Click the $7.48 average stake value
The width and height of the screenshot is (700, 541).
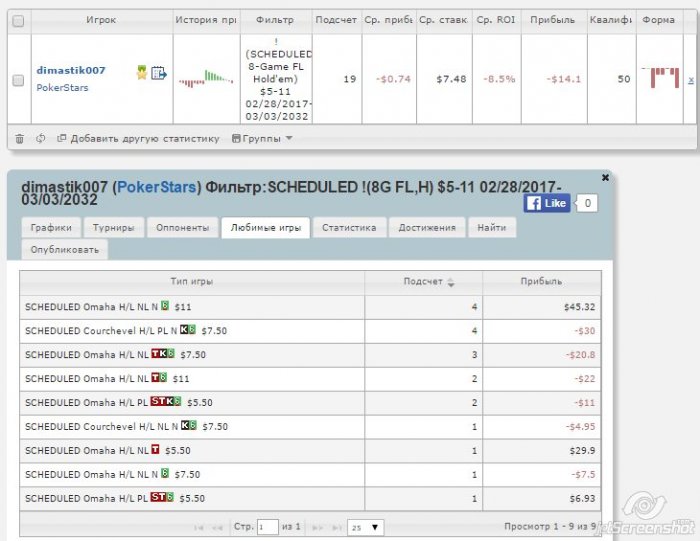[x=451, y=79]
